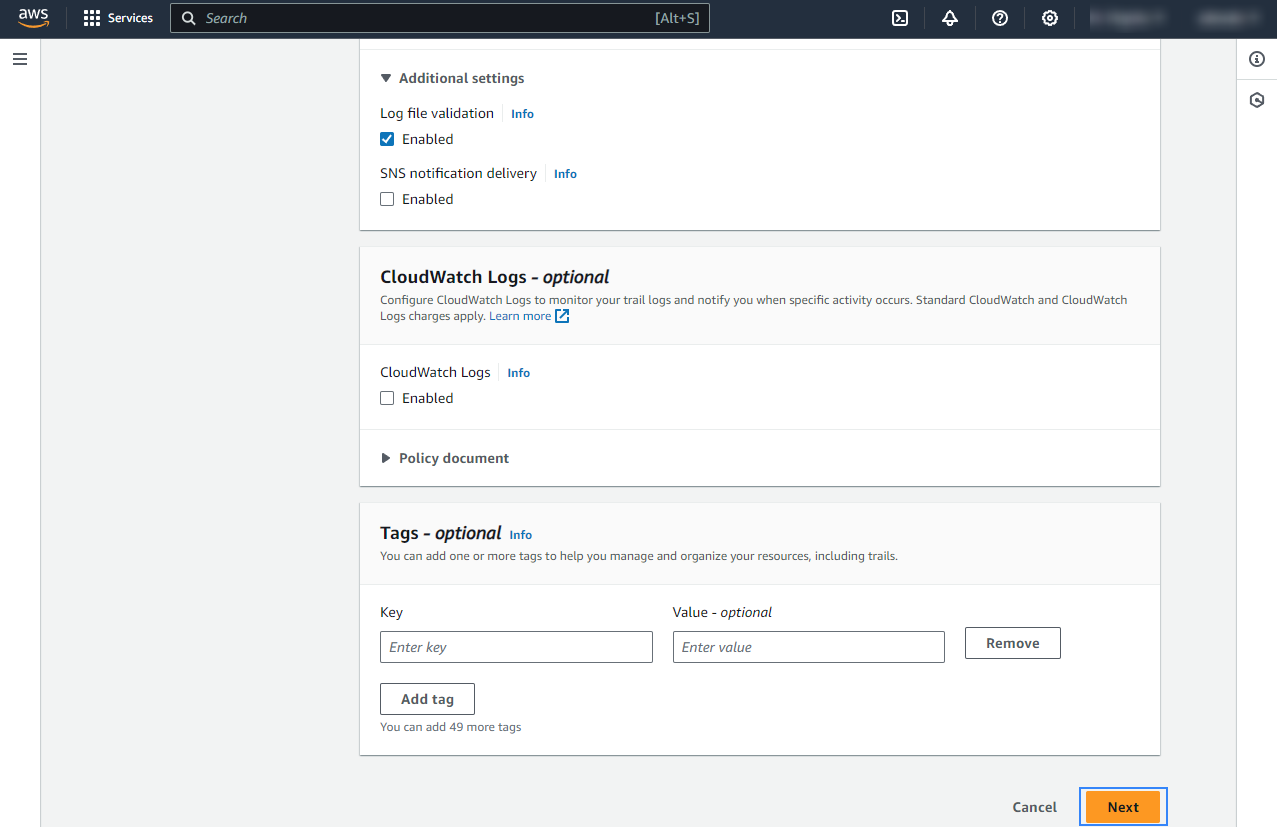Open the left hamburger navigation menu
The image size is (1277, 827).
[x=20, y=59]
